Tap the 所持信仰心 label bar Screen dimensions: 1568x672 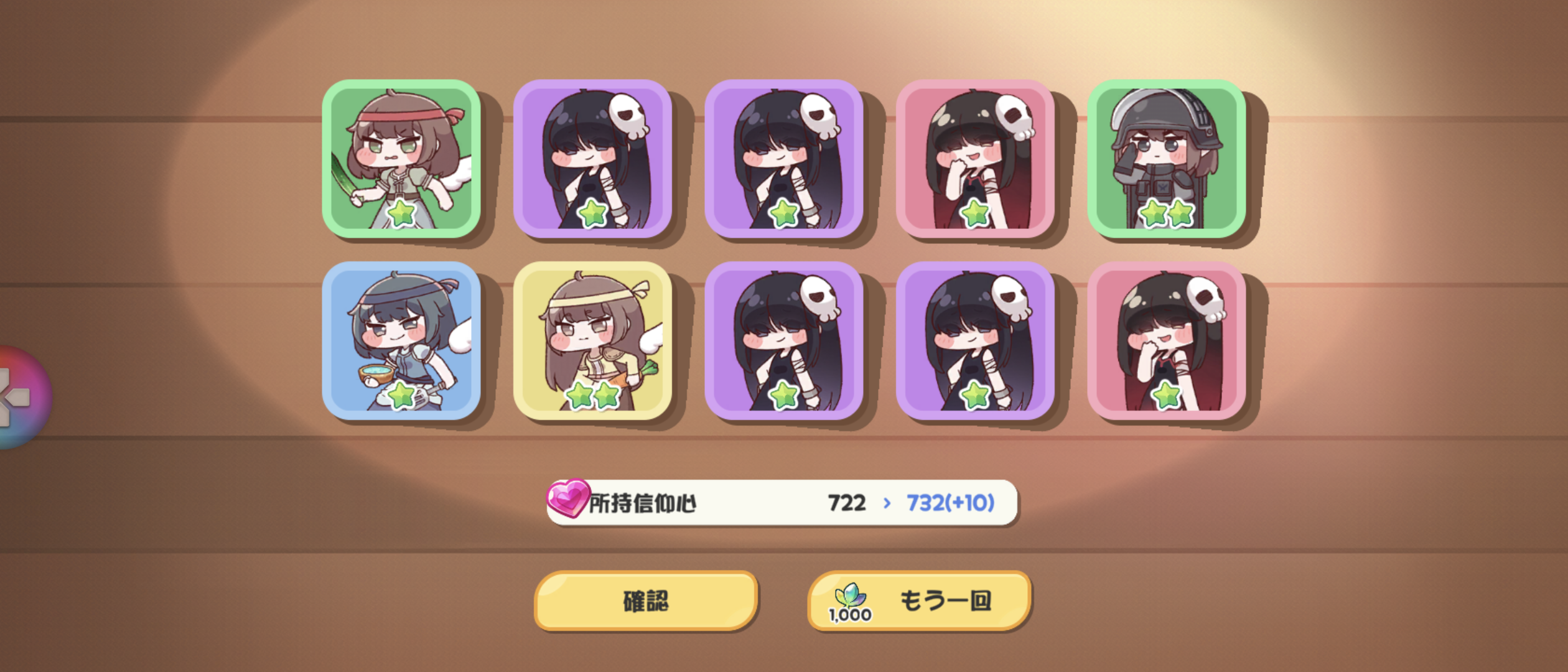click(782, 503)
